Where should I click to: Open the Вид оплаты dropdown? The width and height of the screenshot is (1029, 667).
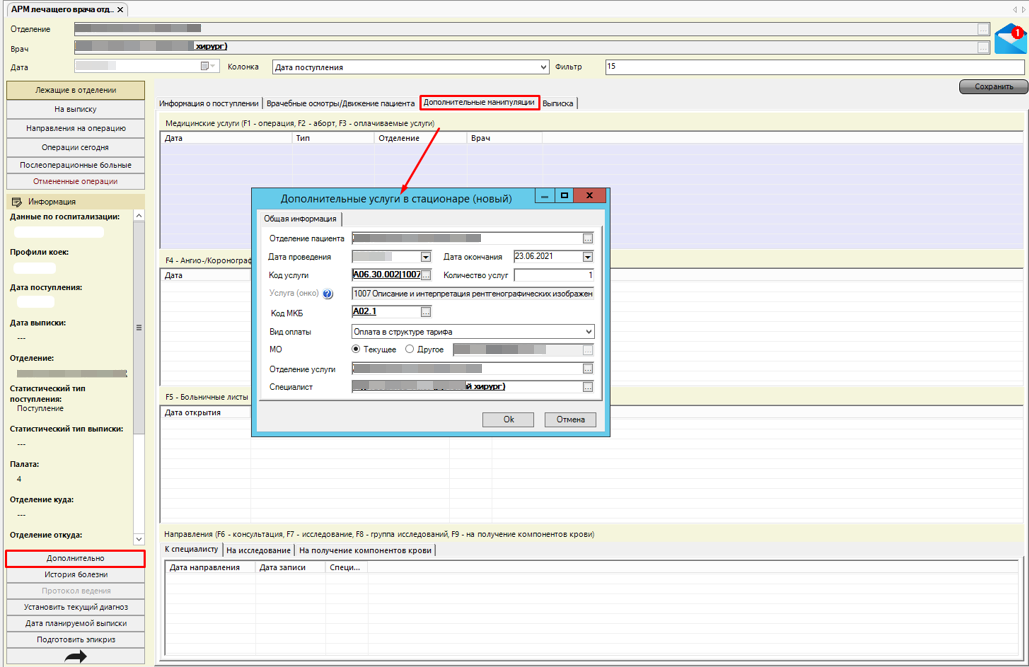(473, 332)
